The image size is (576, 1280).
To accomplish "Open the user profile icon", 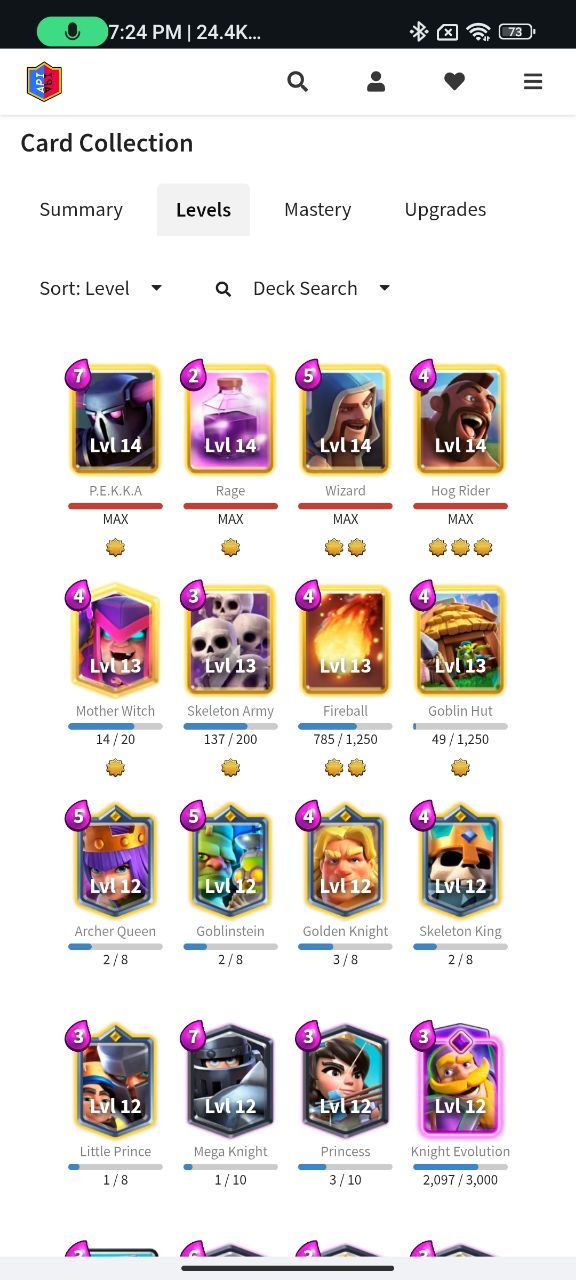I will coord(376,82).
